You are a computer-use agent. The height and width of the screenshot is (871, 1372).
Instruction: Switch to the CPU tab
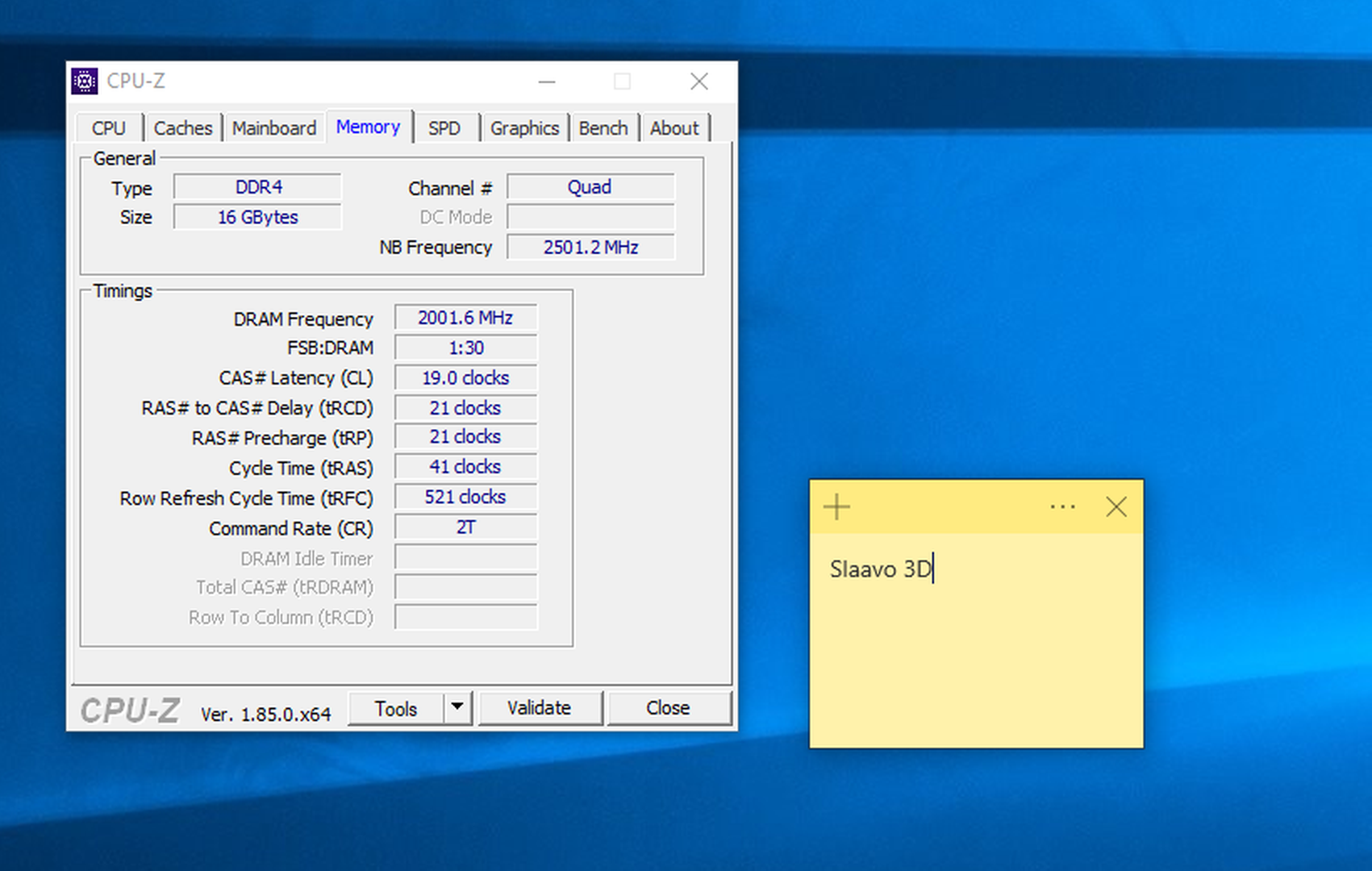point(109,128)
